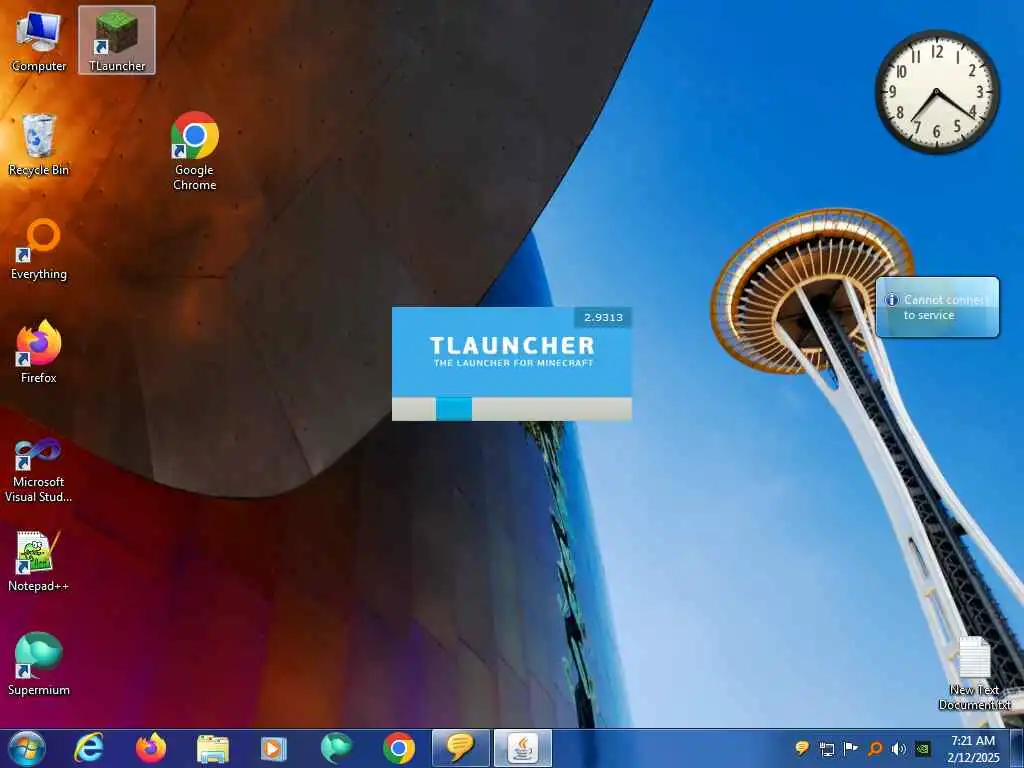Switch to the yellow chat bubble taskbar app
Viewport: 1024px width, 768px height.
coord(460,748)
